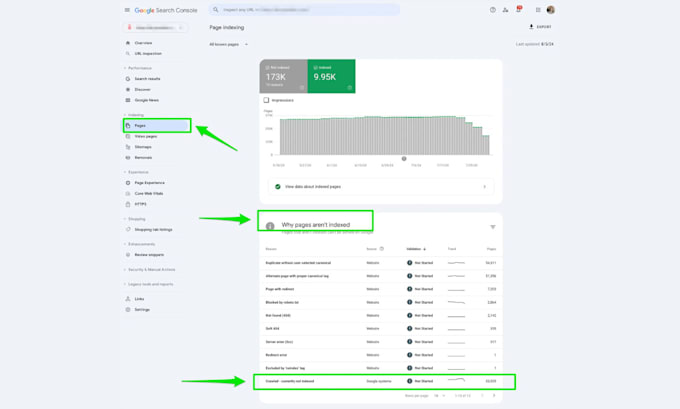
Task: Open the users and permissions icon
Action: (505, 10)
